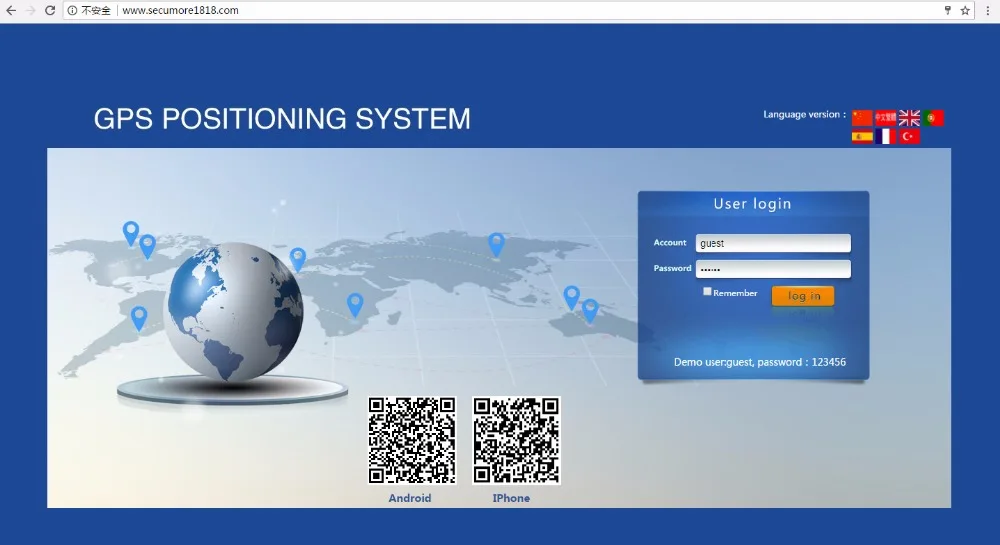The width and height of the screenshot is (1000, 545).
Task: Click the IPhone label
Action: coord(511,498)
